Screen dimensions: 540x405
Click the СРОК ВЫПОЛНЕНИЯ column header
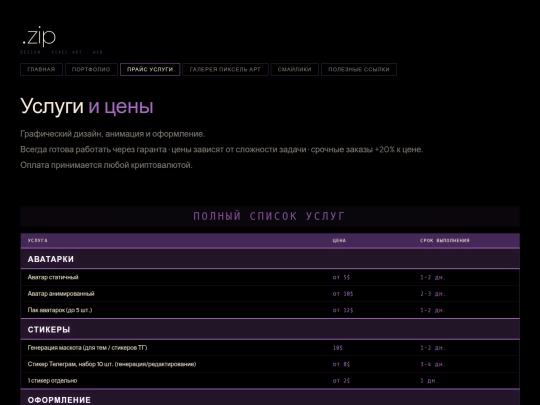click(x=445, y=240)
